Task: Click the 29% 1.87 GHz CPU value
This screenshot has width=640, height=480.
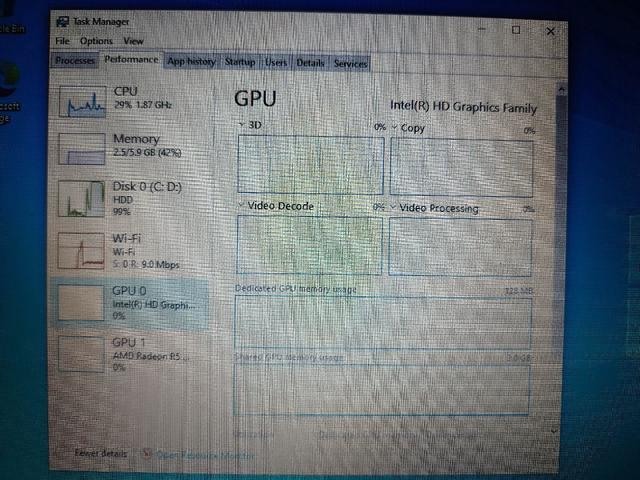Action: 142,105
